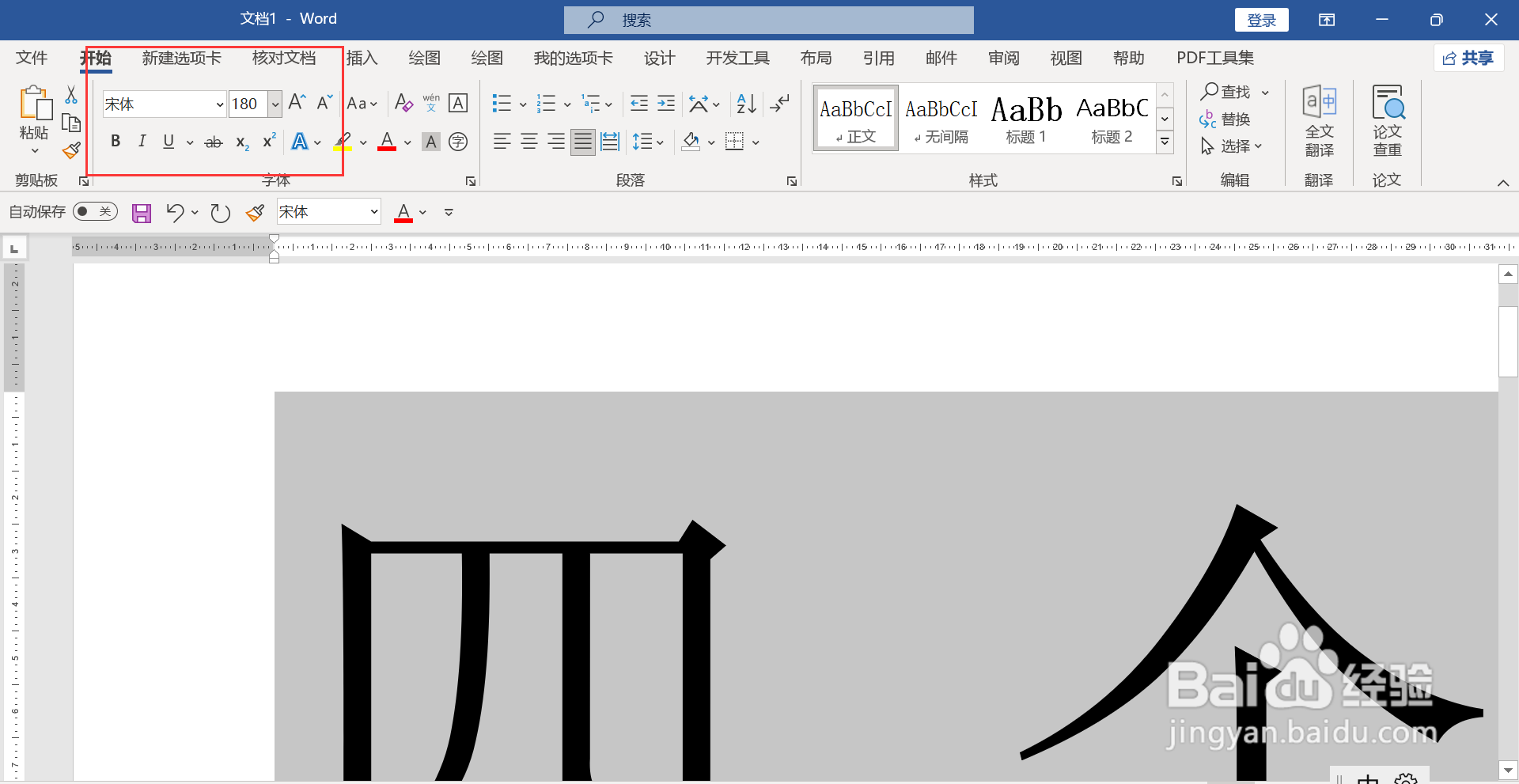Apply character border icon
Screen dimensions: 1519x784
click(x=458, y=103)
